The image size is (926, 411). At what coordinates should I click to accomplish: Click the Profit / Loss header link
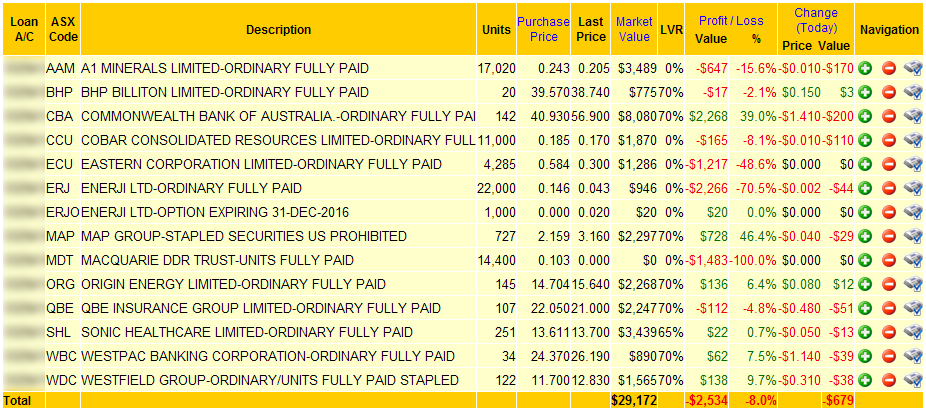point(731,21)
